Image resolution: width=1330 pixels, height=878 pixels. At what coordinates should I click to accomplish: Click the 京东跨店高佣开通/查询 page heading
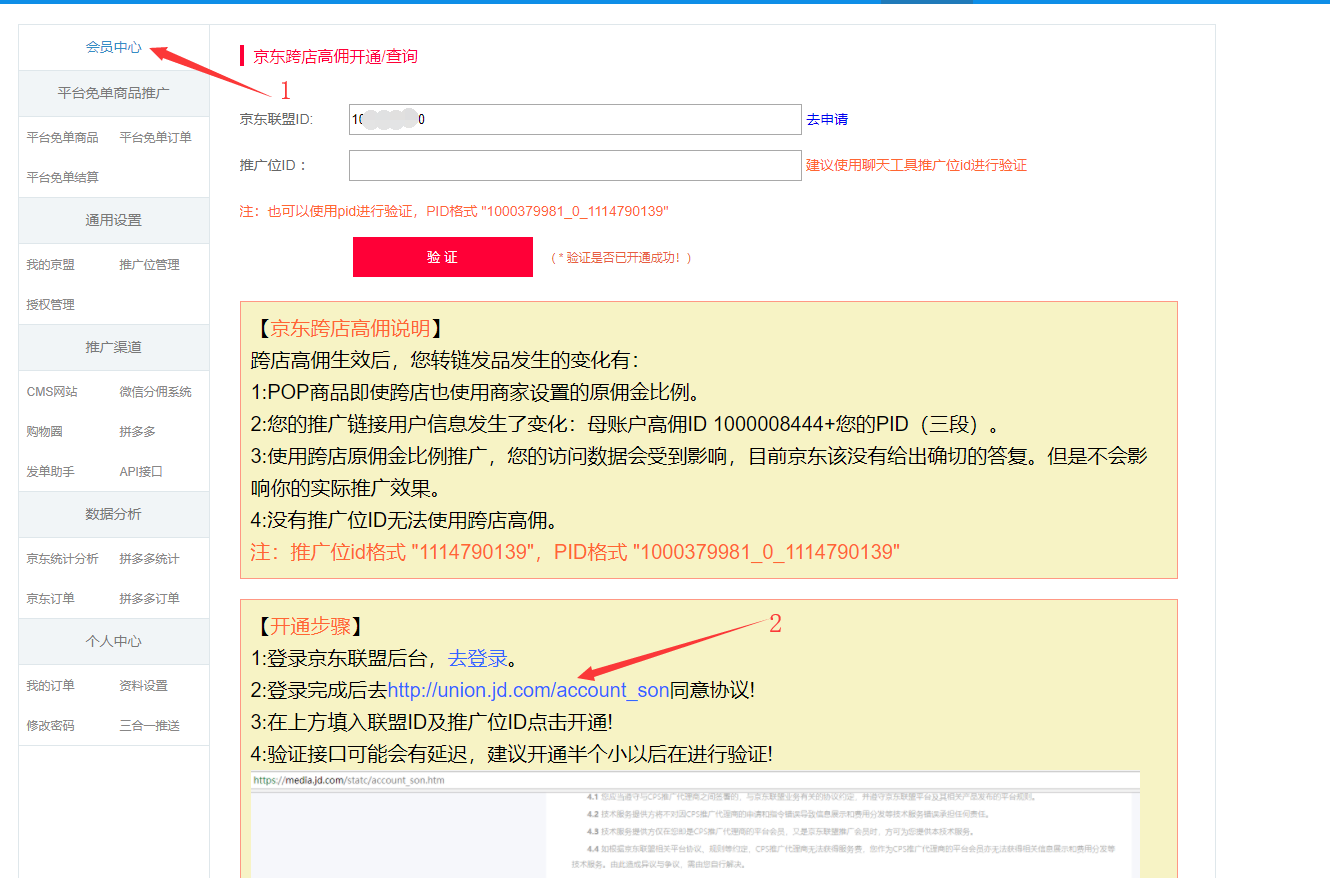pos(335,56)
